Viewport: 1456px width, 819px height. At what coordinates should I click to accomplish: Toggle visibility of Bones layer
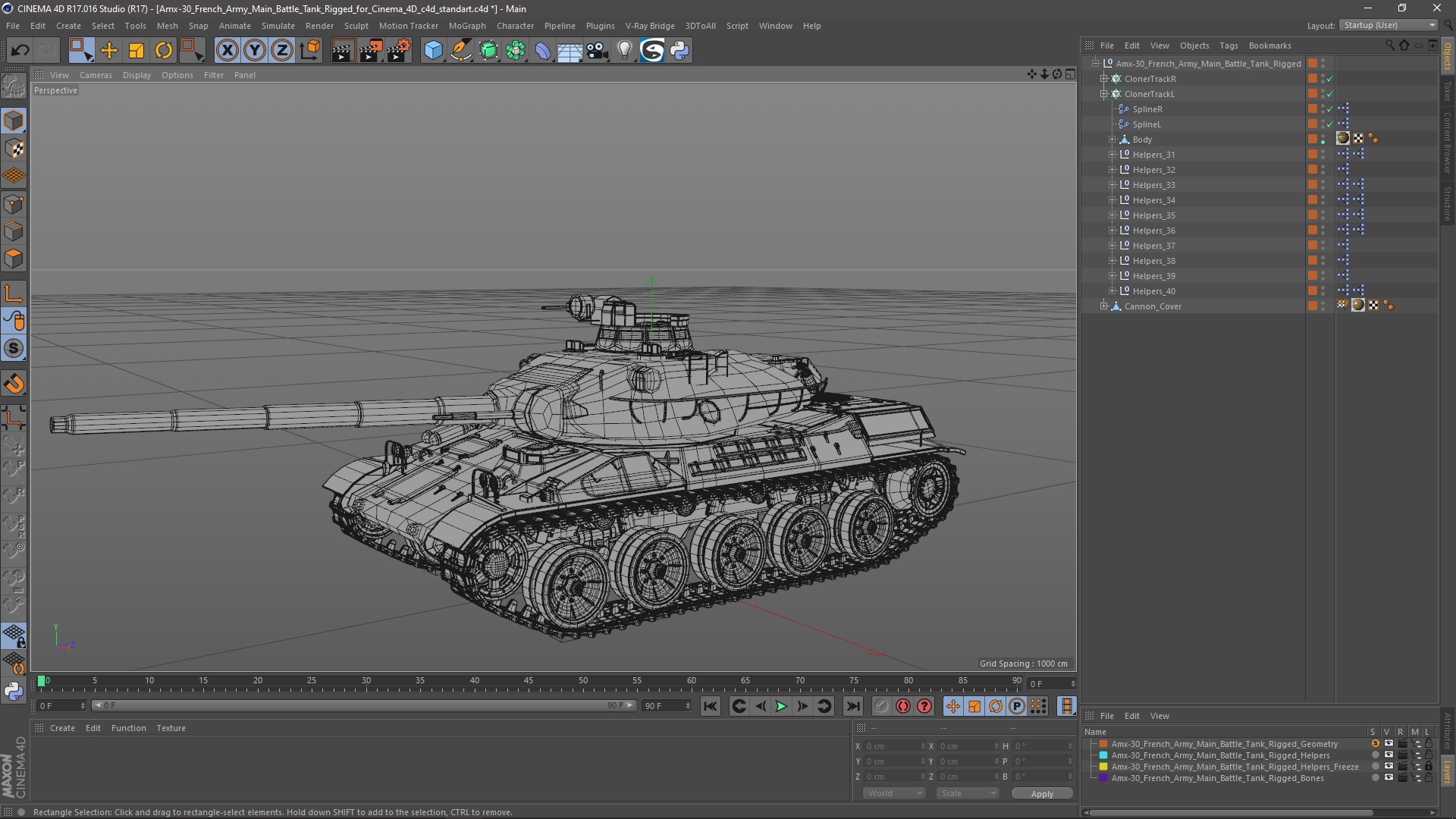pyautogui.click(x=1389, y=778)
